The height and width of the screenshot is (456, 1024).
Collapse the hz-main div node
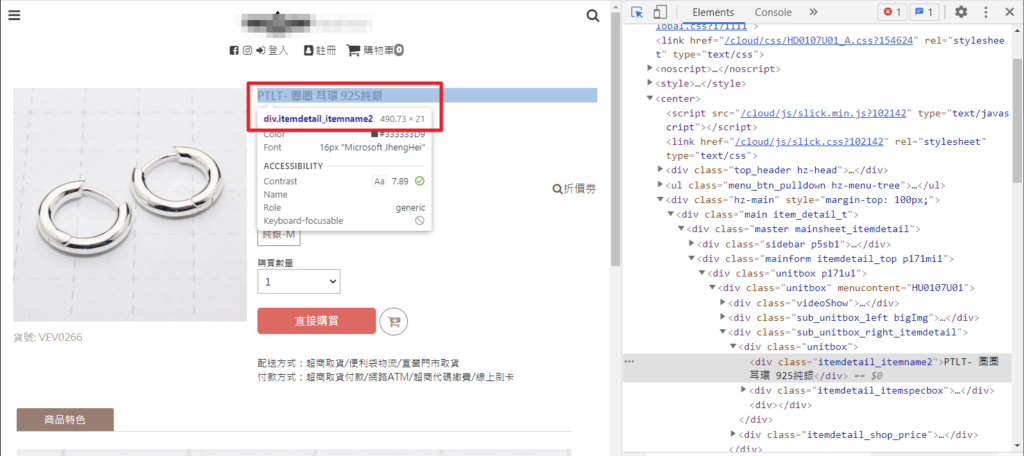(x=661, y=200)
